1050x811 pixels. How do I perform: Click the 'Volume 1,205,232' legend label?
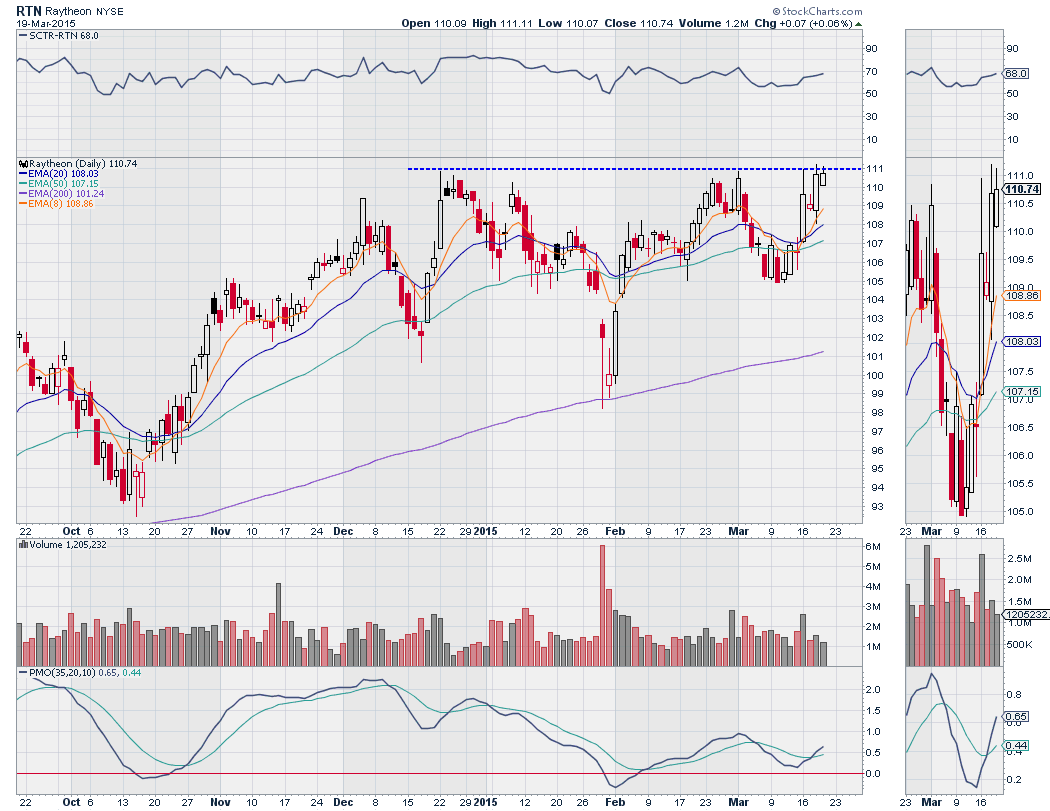pyautogui.click(x=68, y=544)
